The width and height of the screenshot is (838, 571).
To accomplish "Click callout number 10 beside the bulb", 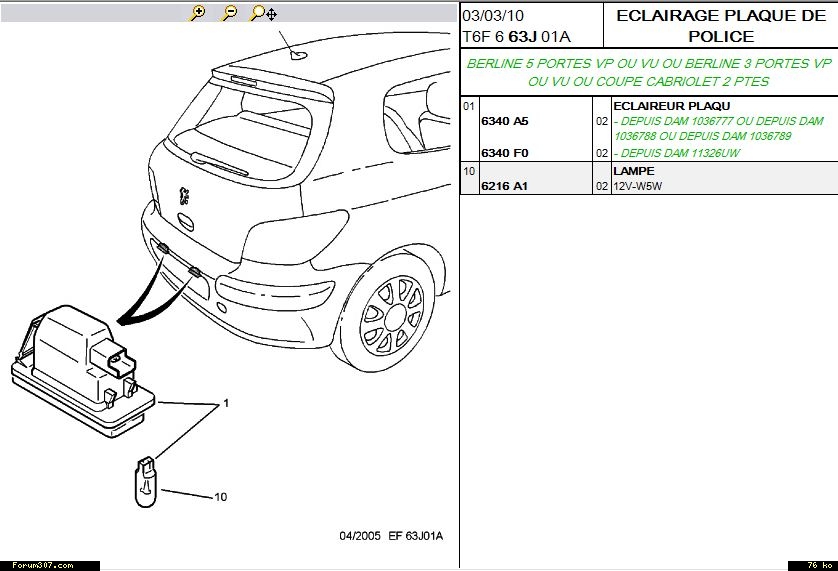I will coord(220,496).
